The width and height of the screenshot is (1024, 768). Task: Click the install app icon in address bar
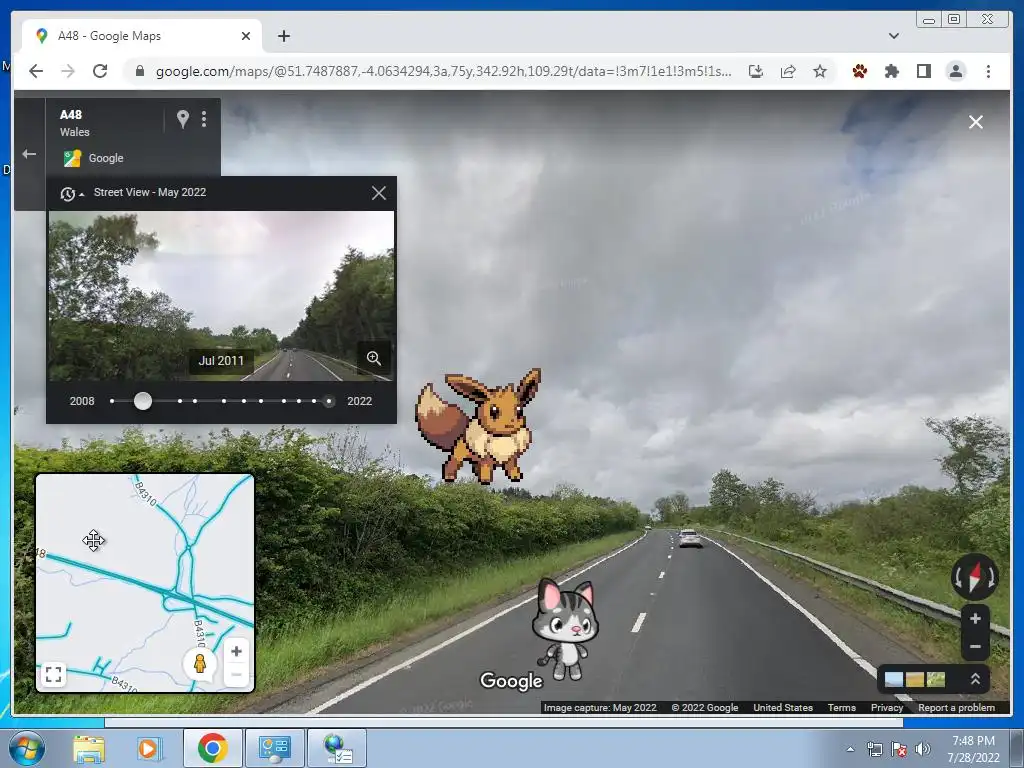click(756, 71)
